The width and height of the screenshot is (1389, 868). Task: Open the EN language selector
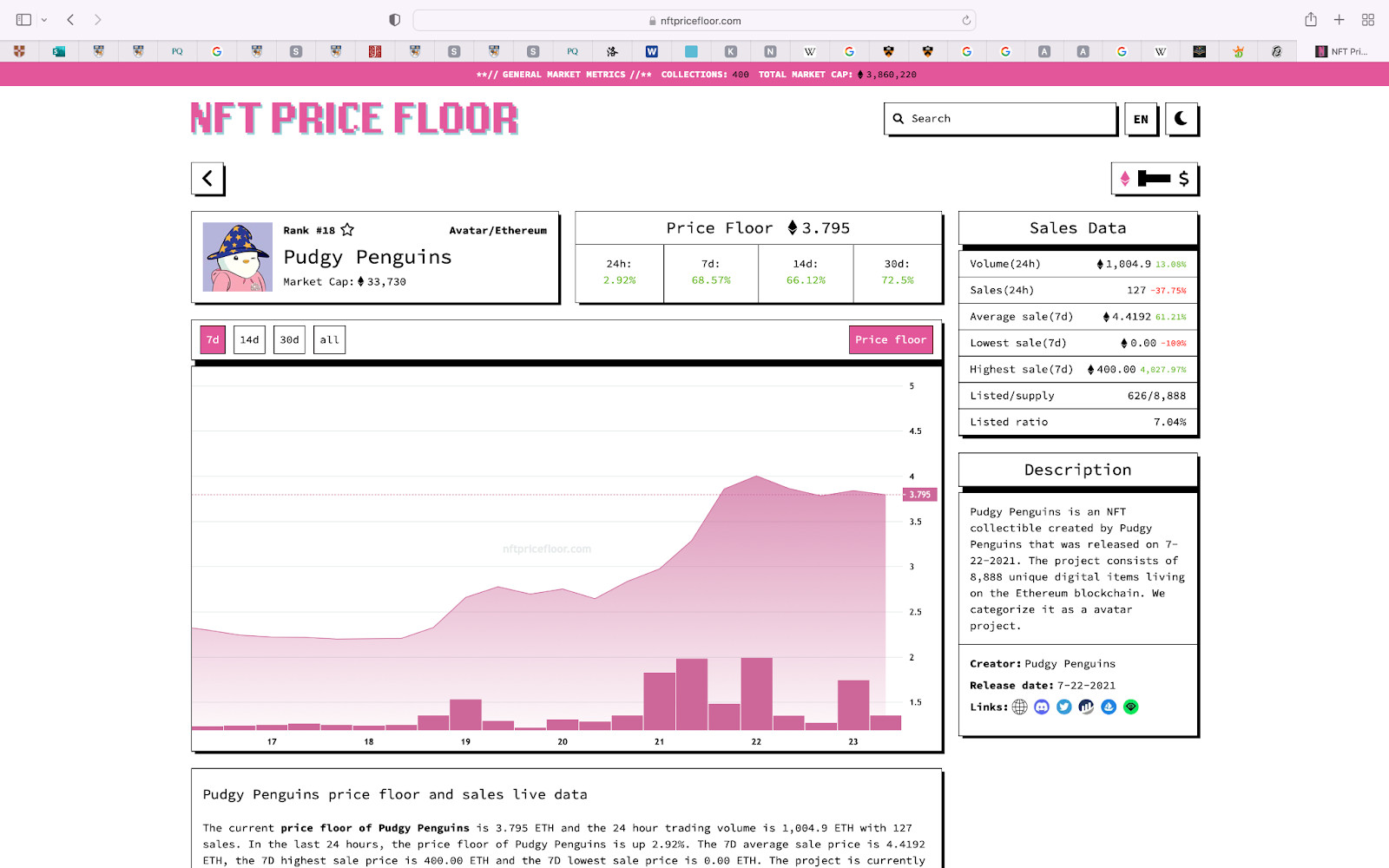[x=1141, y=119]
